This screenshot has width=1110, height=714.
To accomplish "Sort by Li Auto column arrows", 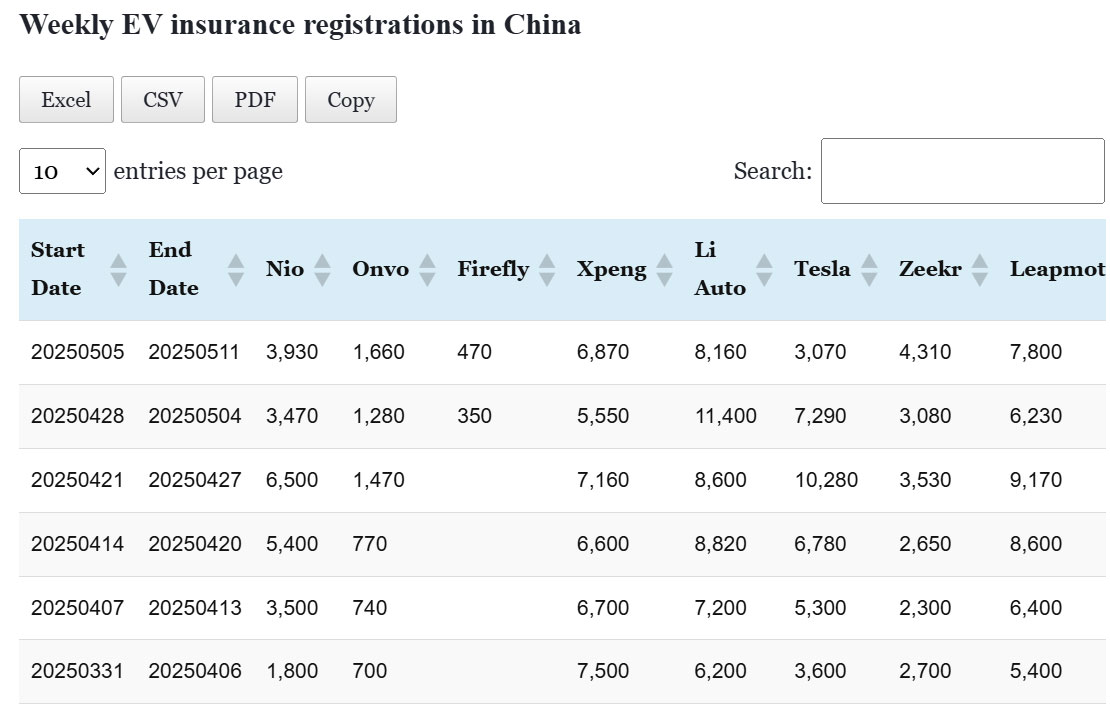I will [x=764, y=269].
